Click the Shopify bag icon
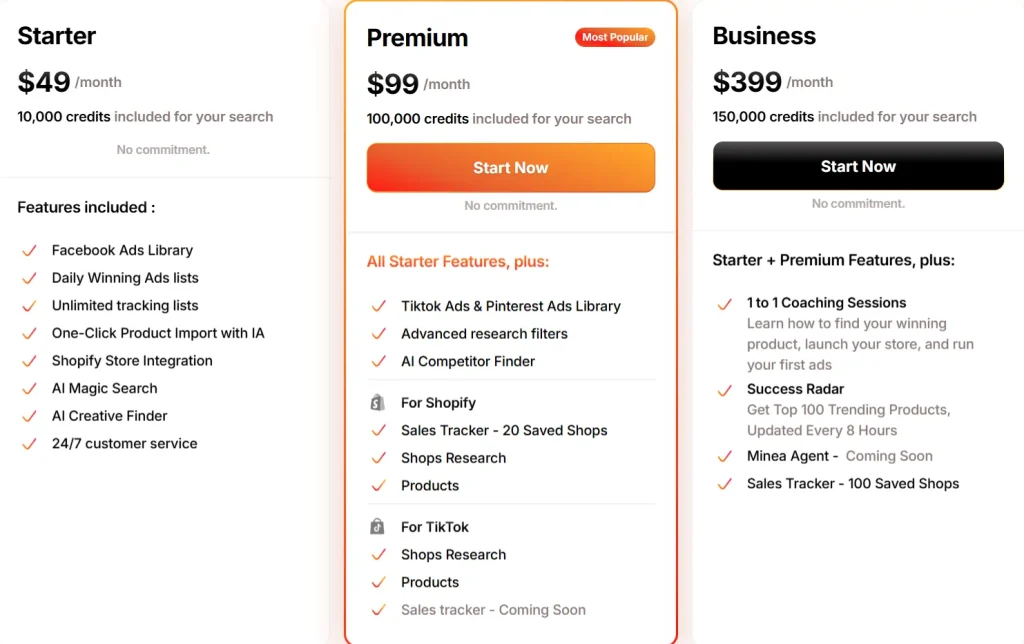The height and width of the screenshot is (644, 1024). [x=377, y=402]
